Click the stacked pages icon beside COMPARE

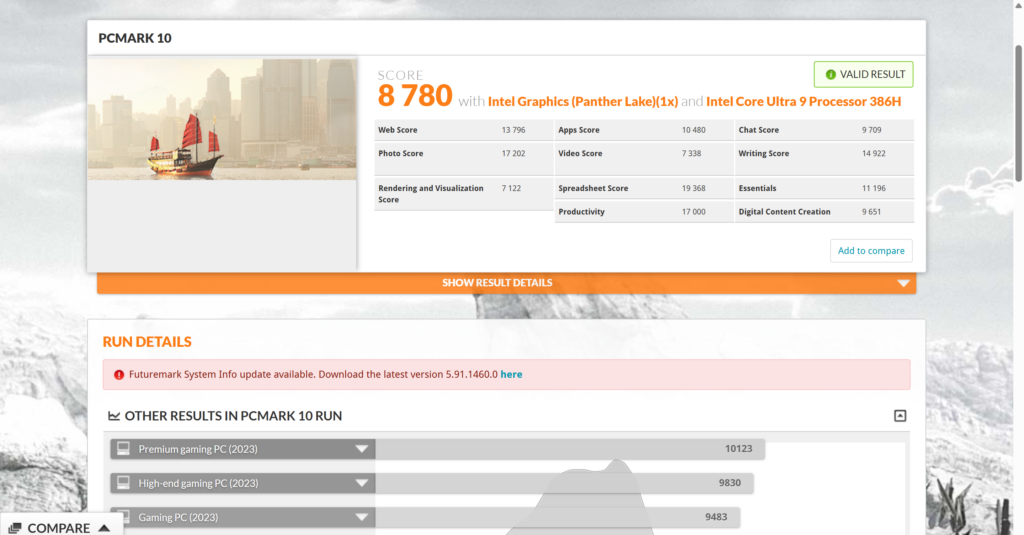pos(15,528)
